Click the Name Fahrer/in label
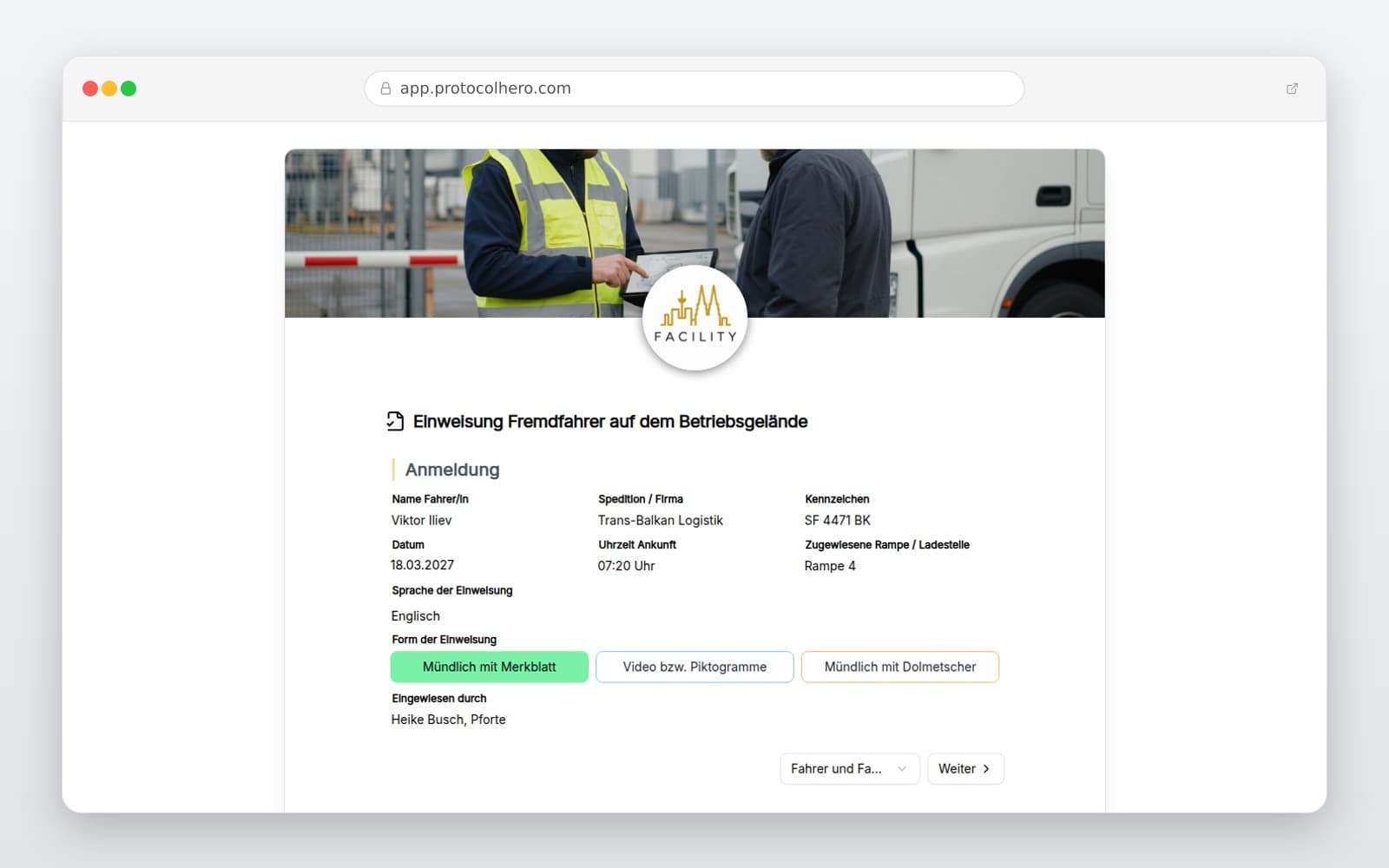Image resolution: width=1389 pixels, height=868 pixels. pyautogui.click(x=431, y=499)
